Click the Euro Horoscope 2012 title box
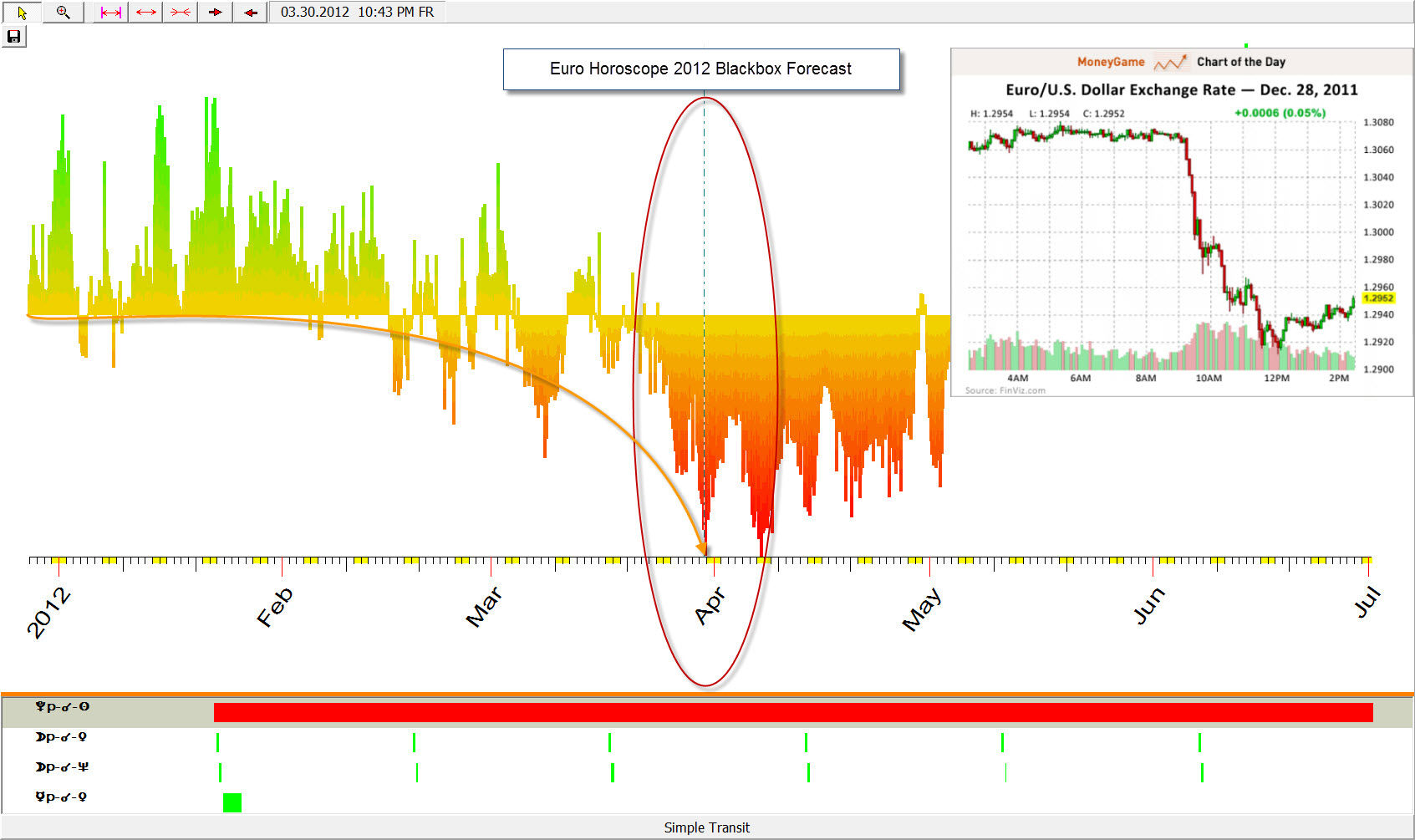 [x=700, y=69]
